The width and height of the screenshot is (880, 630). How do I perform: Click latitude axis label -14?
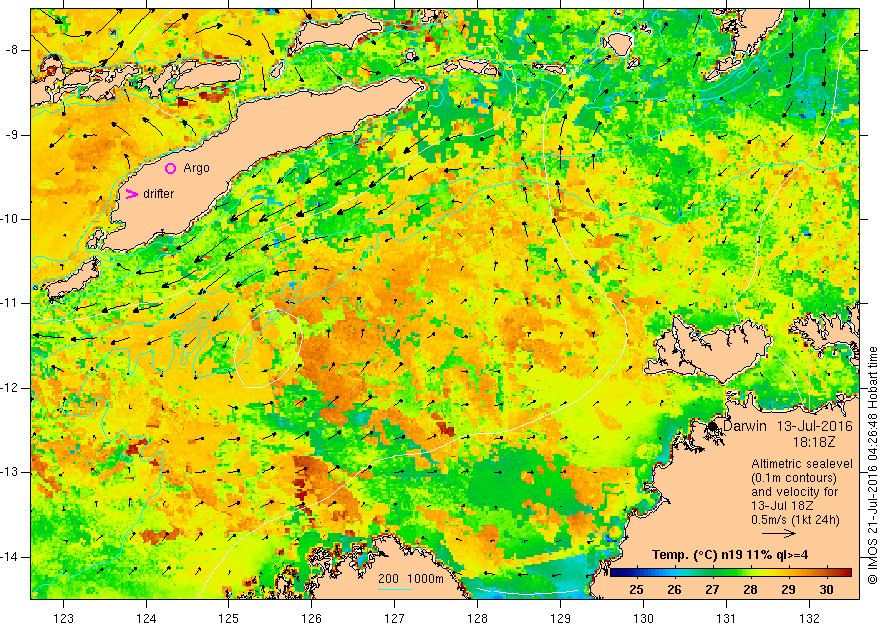click(x=10, y=557)
